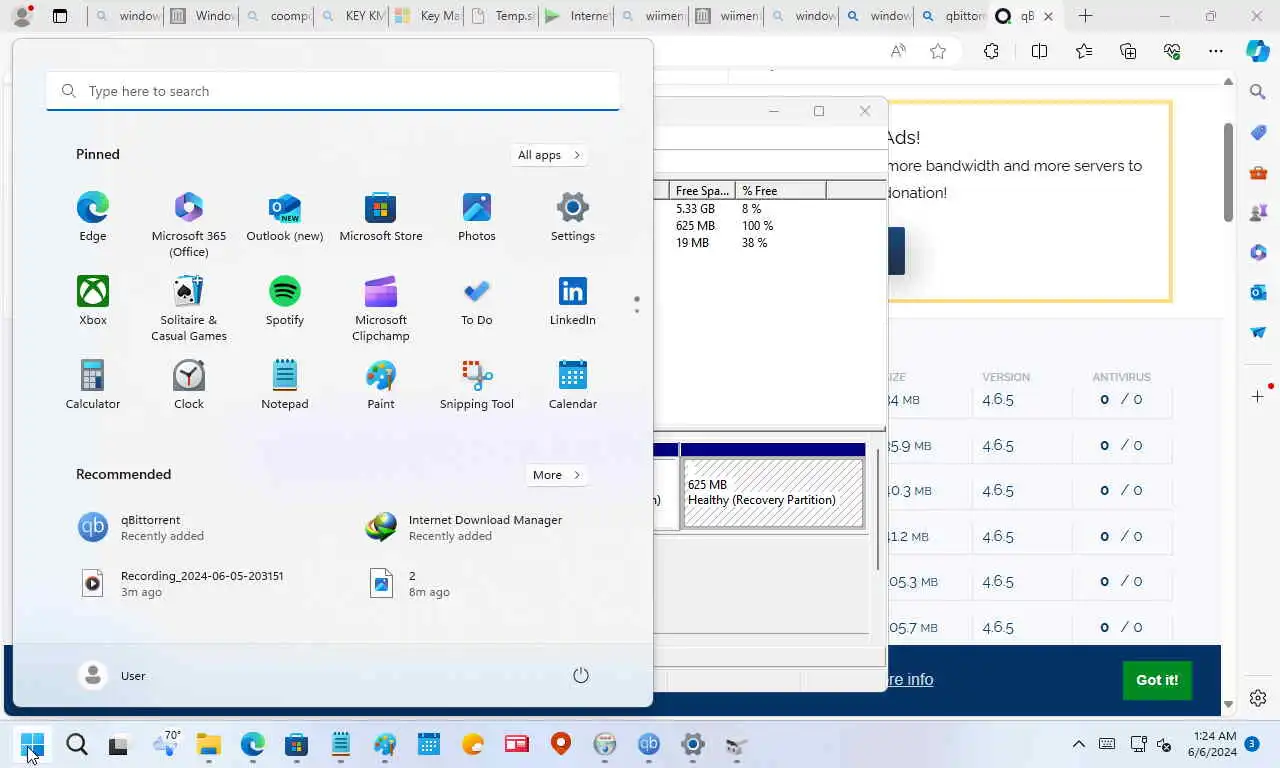
Task: Switch to the coomp browser tab
Action: pos(276,16)
